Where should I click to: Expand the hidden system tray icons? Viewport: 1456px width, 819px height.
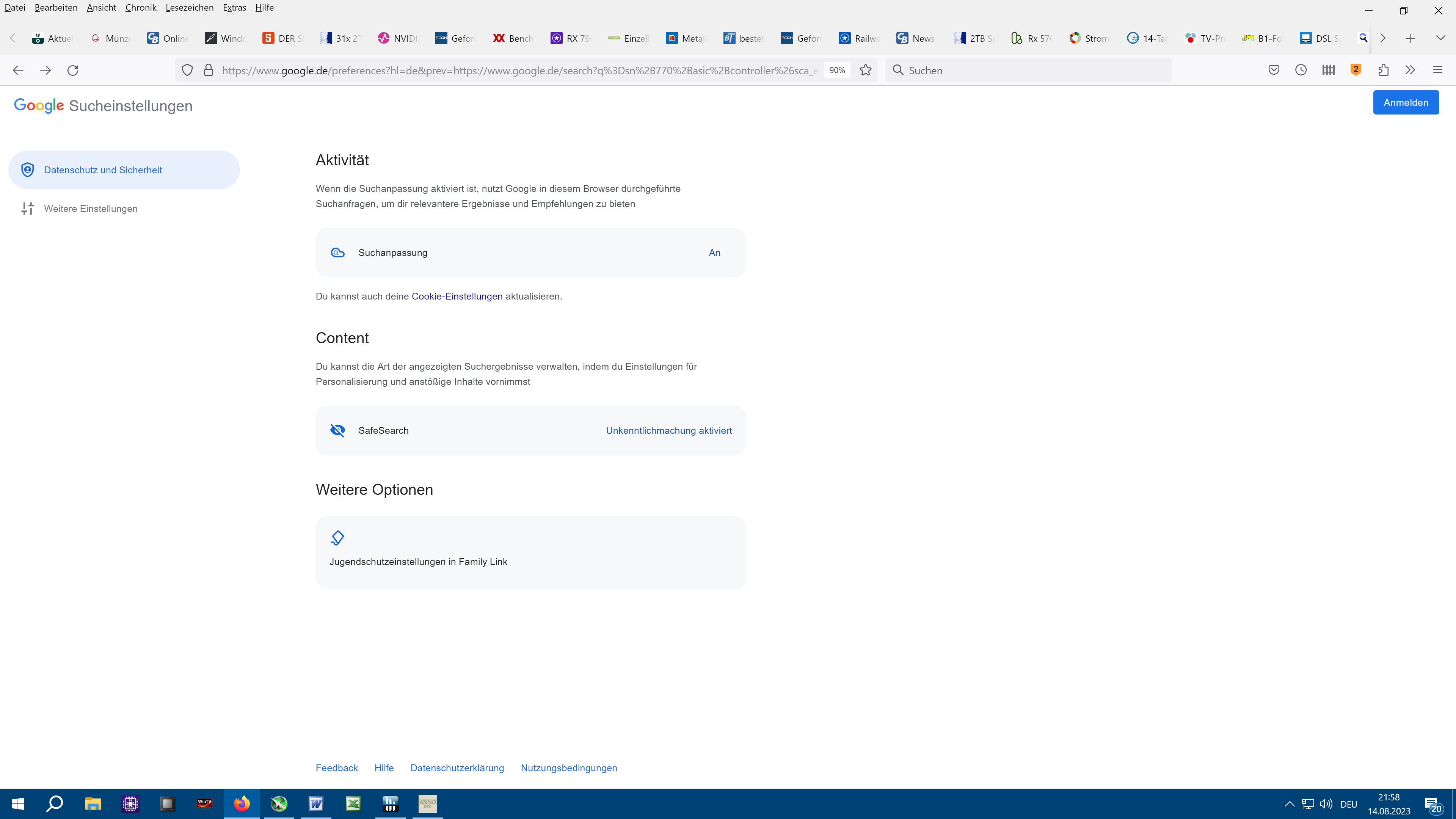coord(1289,804)
